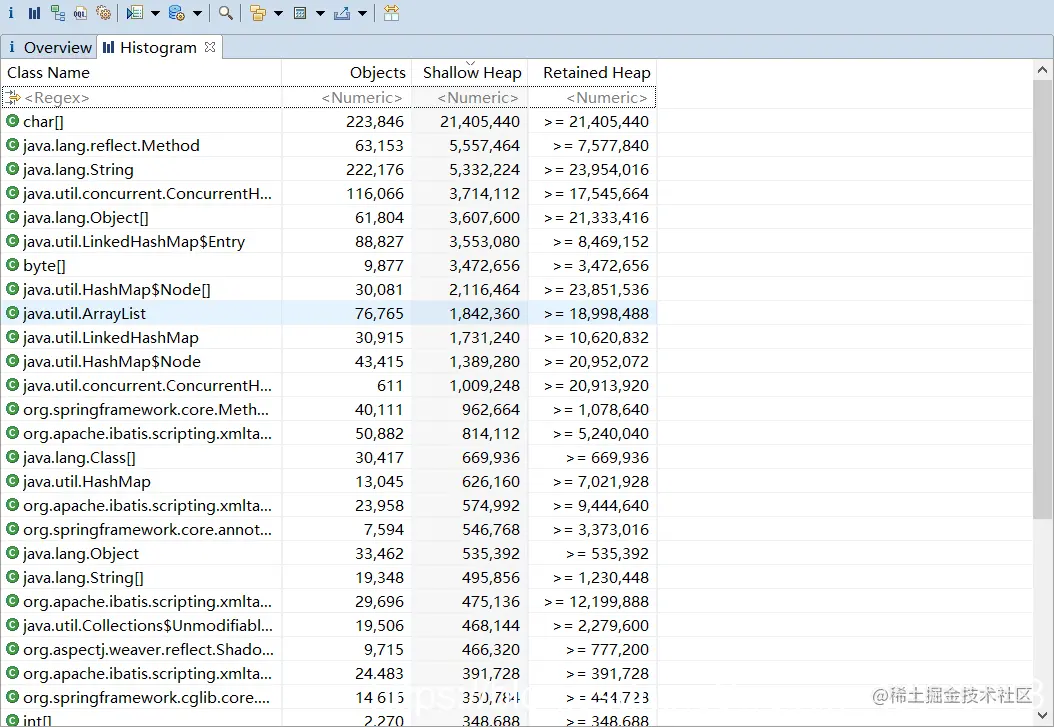Click the class icon beside java.lang.Object[]

click(12, 217)
